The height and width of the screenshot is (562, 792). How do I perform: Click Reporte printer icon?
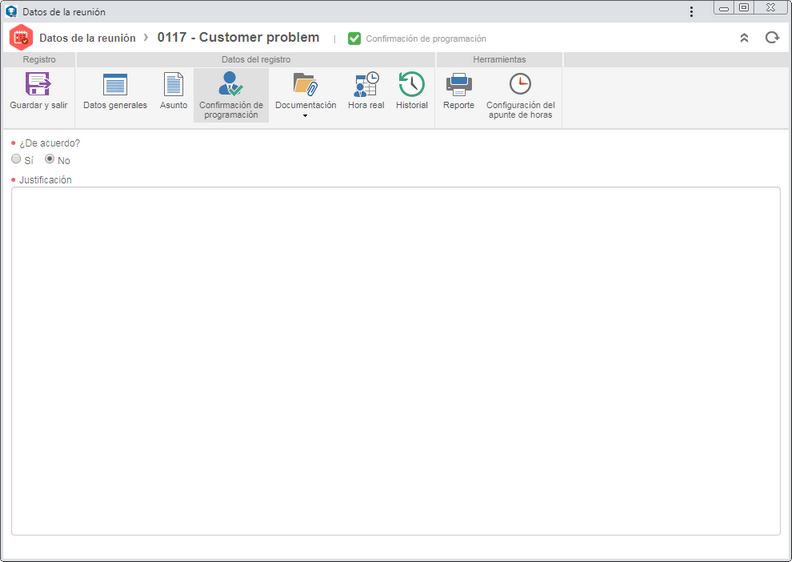[459, 84]
